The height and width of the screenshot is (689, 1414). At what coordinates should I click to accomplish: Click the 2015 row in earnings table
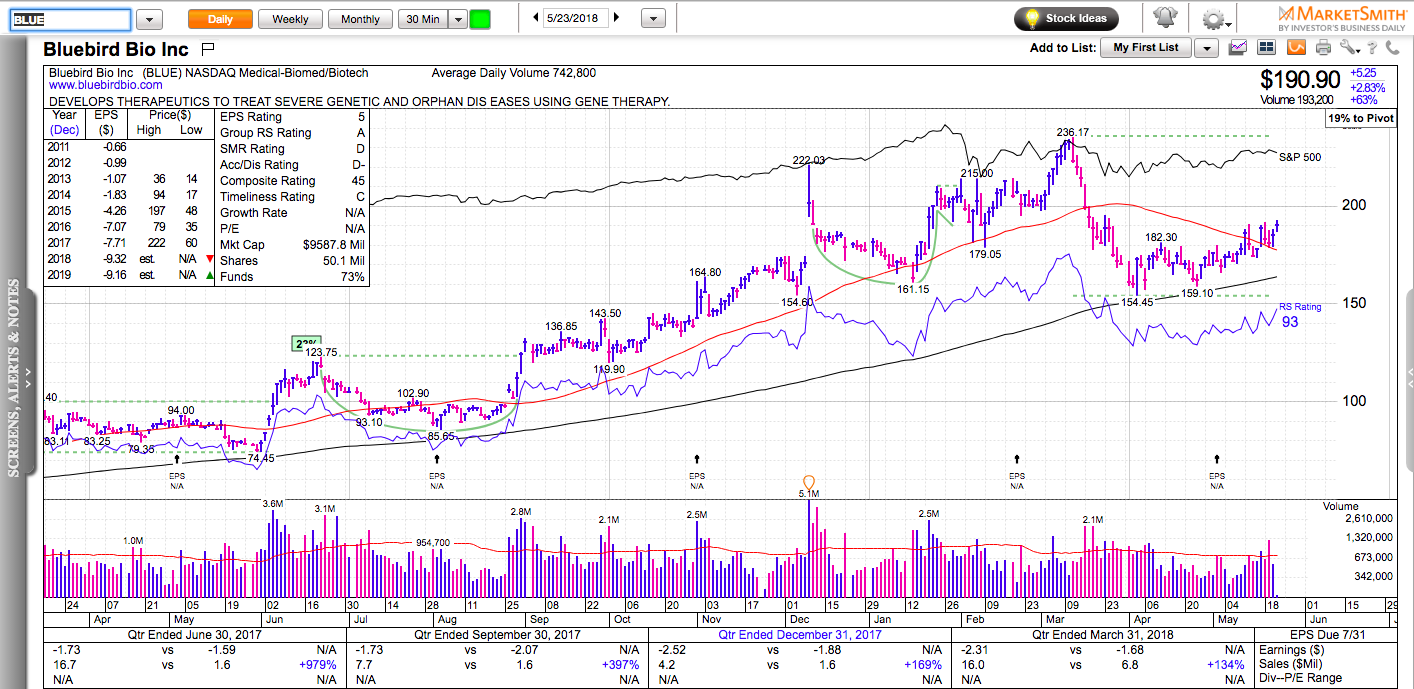pos(128,210)
